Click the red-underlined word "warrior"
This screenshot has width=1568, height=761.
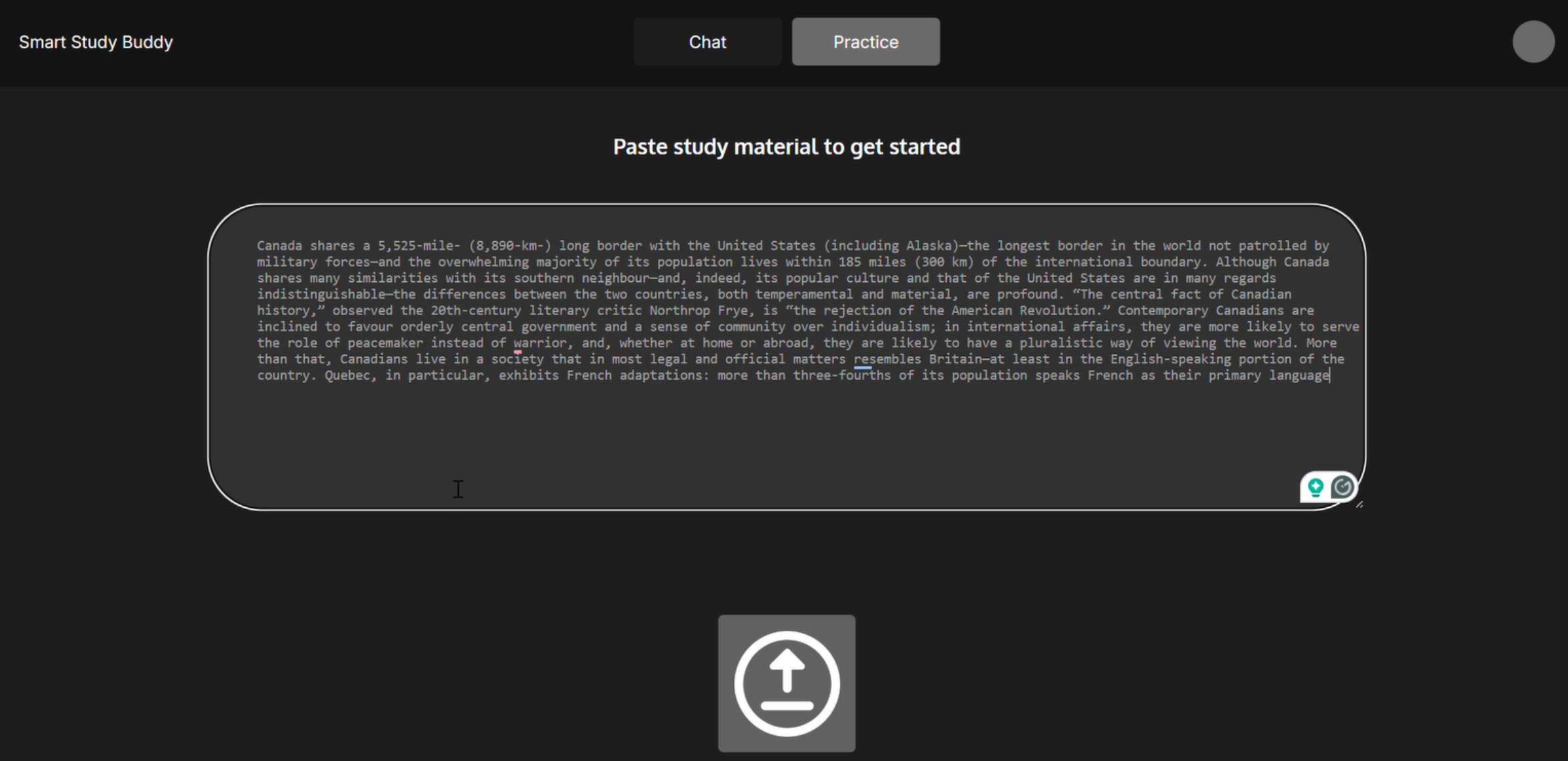pyautogui.click(x=540, y=343)
